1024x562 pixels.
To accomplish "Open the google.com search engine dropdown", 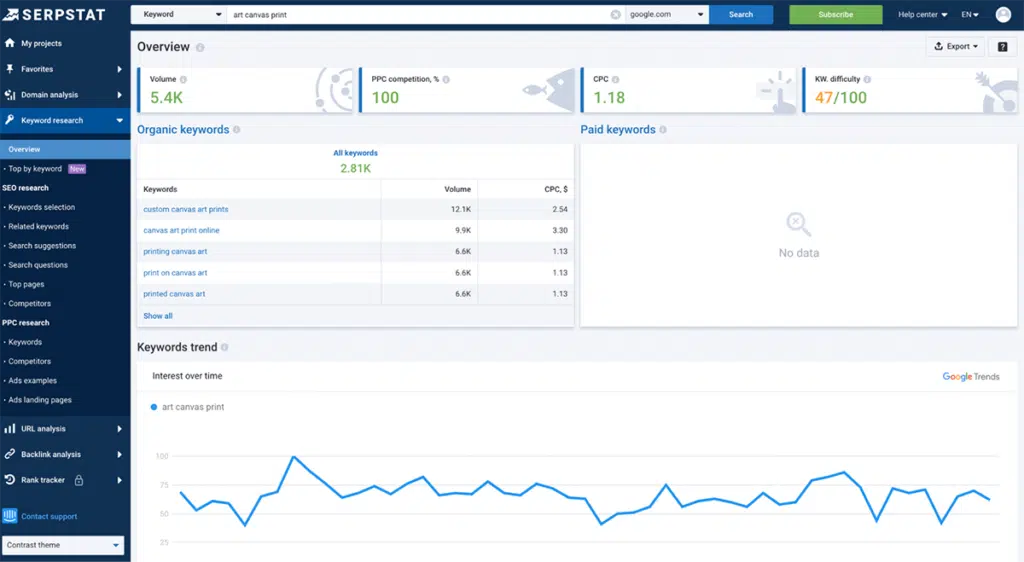I will [x=667, y=15].
